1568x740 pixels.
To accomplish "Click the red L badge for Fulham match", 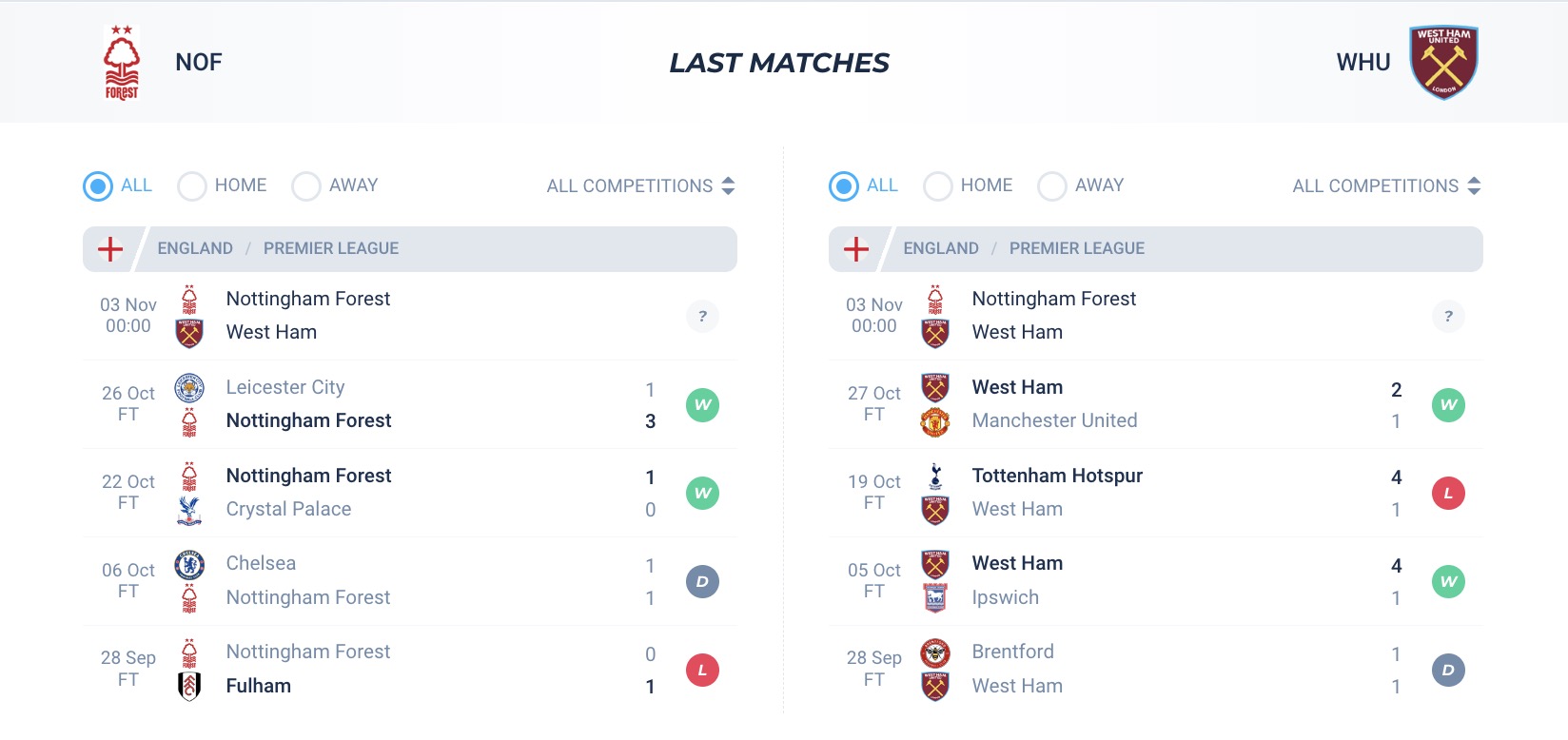I will pyautogui.click(x=702, y=671).
